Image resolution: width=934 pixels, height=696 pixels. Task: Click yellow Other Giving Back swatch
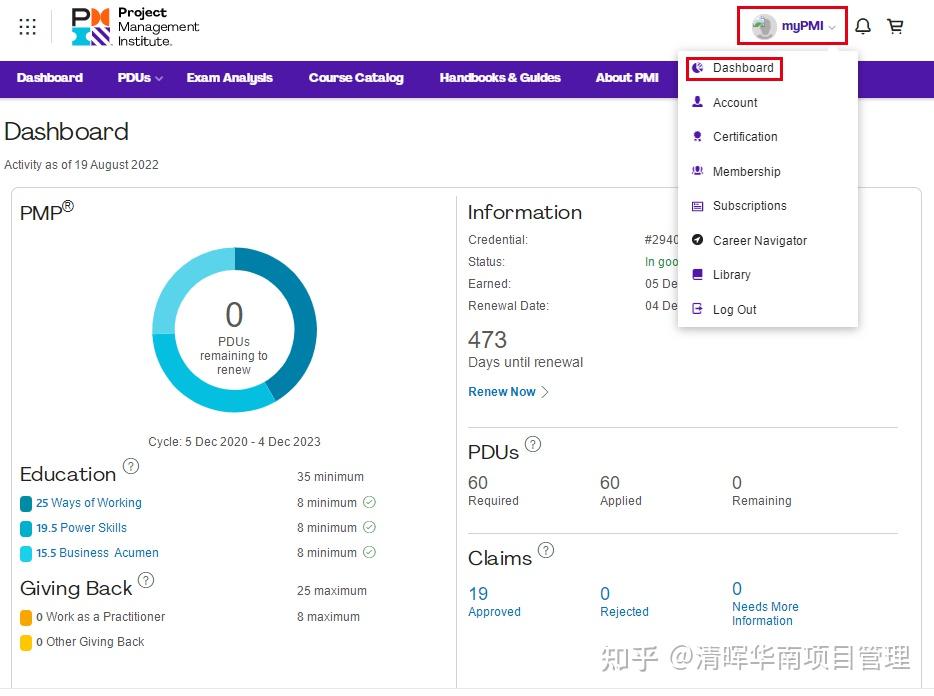(x=26, y=642)
